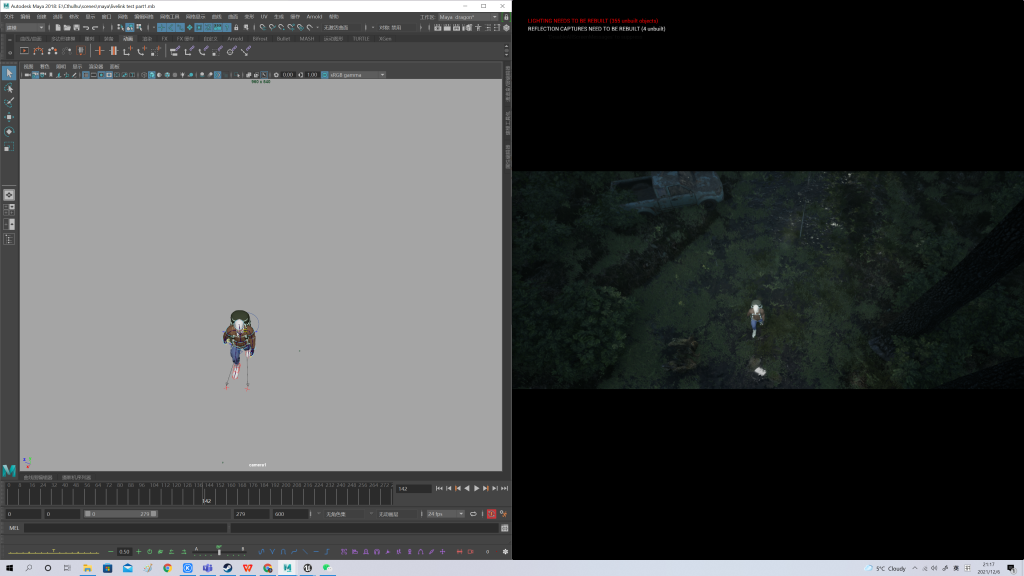Go to start of playback range

click(x=439, y=488)
